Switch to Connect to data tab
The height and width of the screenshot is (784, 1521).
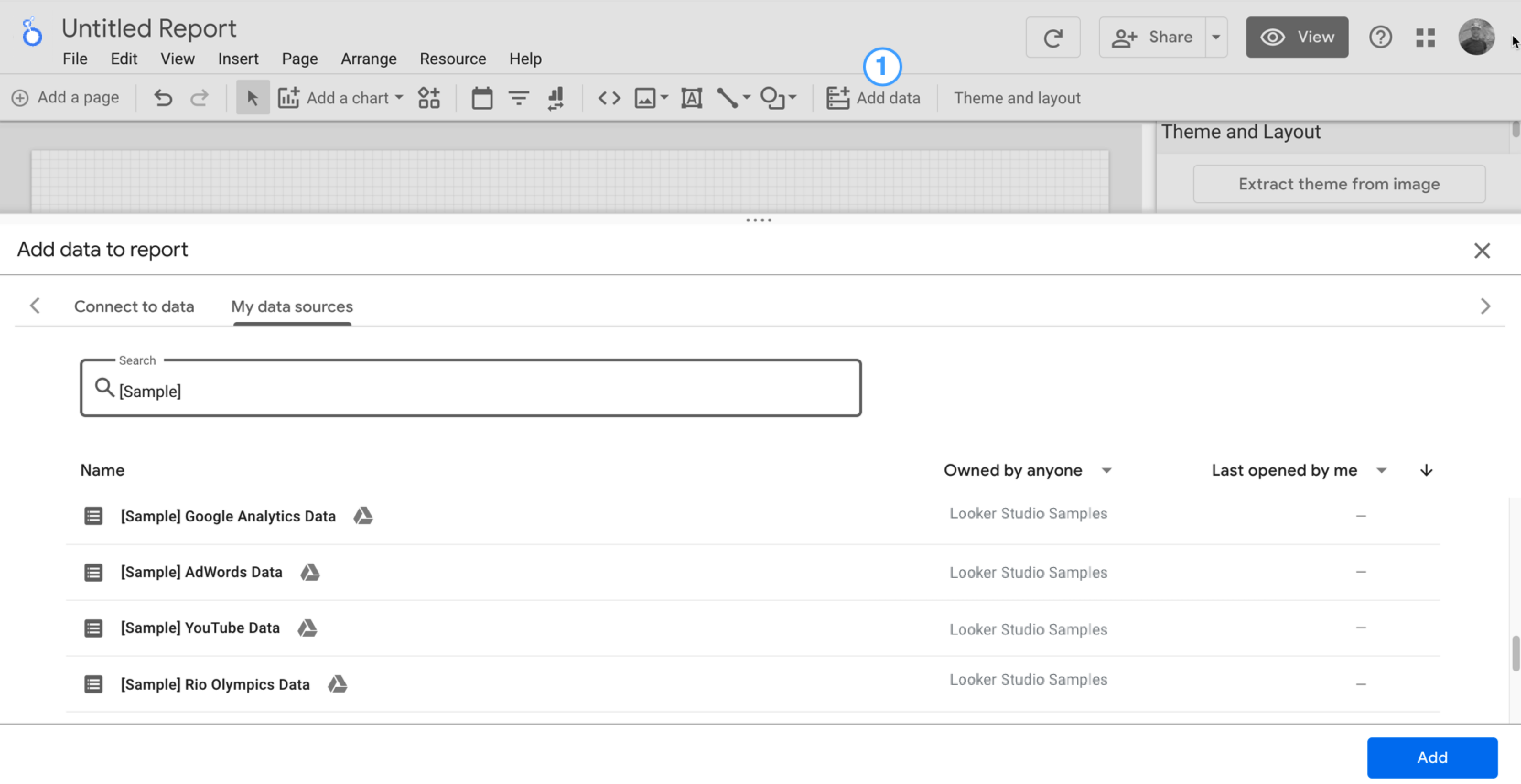click(x=134, y=306)
